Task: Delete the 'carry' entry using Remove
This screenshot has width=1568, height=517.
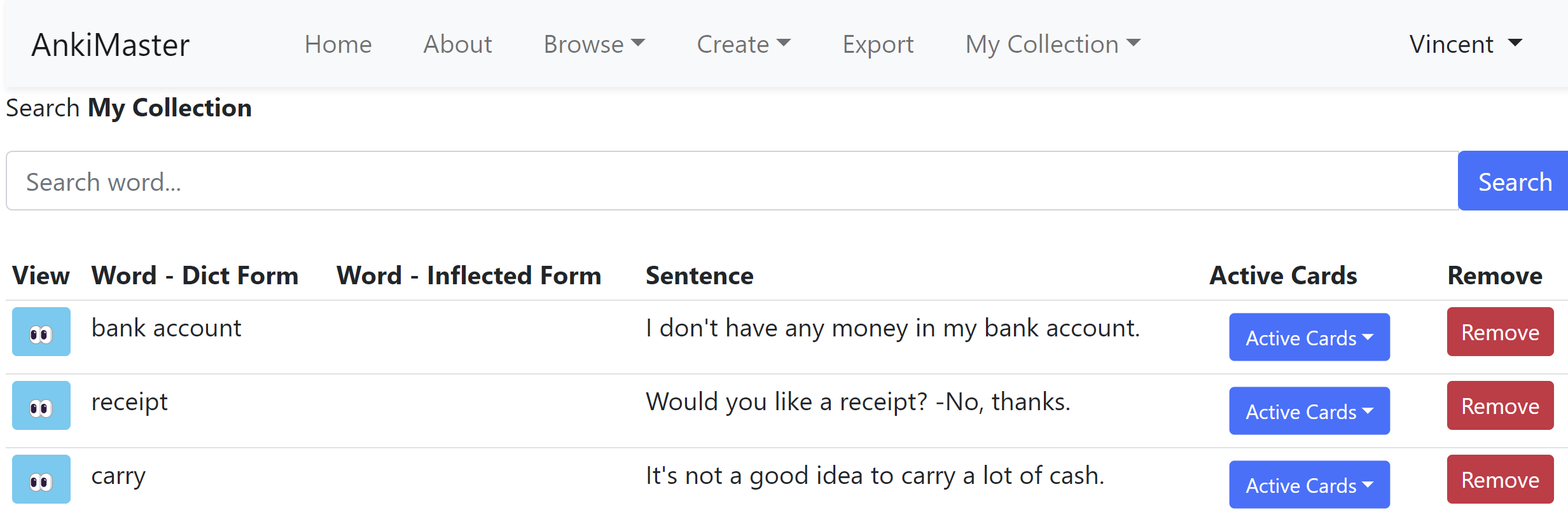Action: point(1499,479)
